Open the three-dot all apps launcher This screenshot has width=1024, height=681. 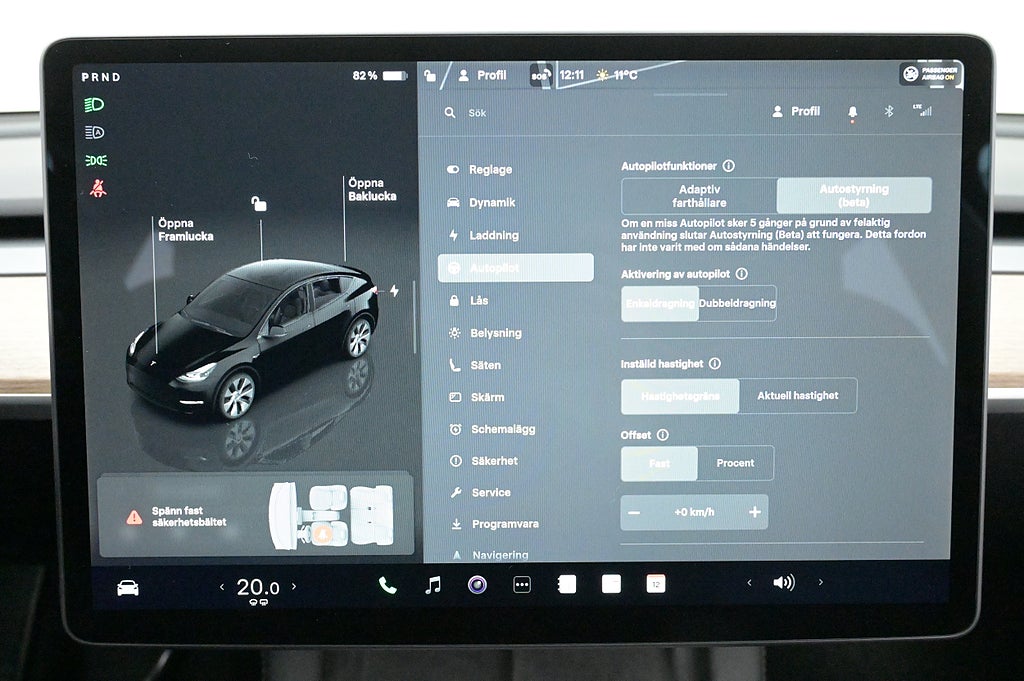point(522,585)
